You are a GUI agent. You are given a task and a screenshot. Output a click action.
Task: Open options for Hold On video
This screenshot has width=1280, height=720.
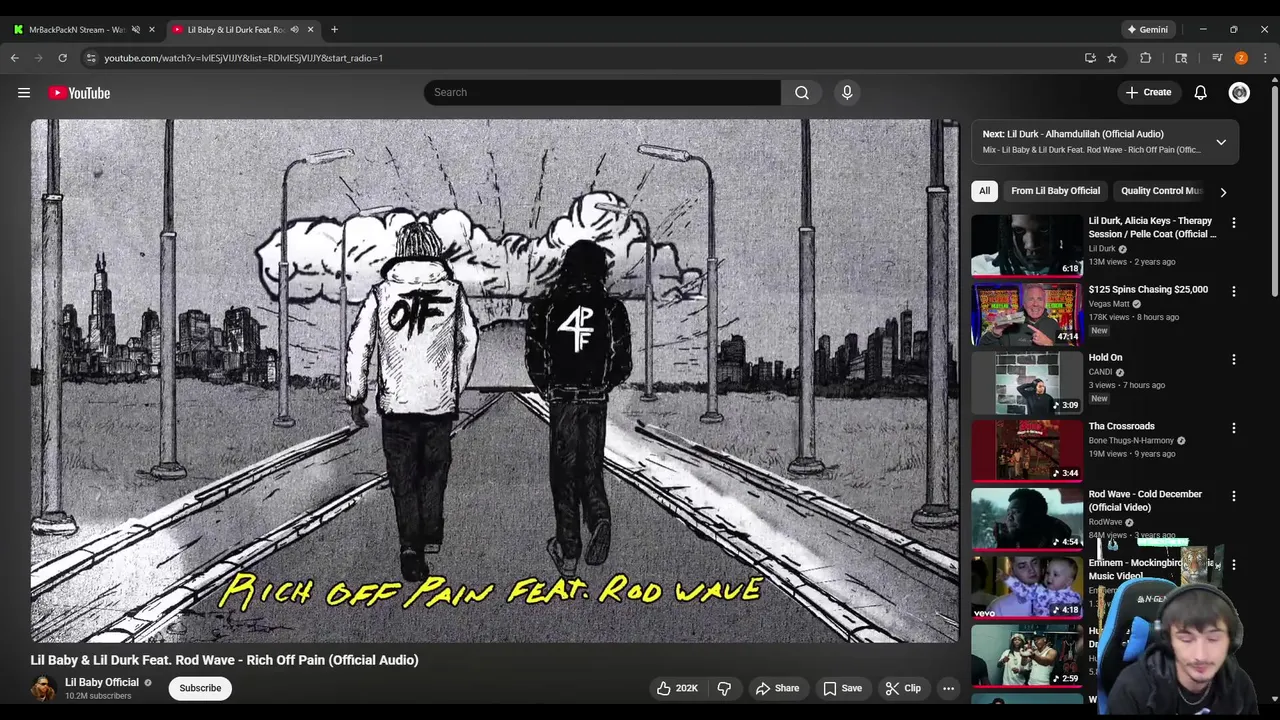tap(1233, 359)
